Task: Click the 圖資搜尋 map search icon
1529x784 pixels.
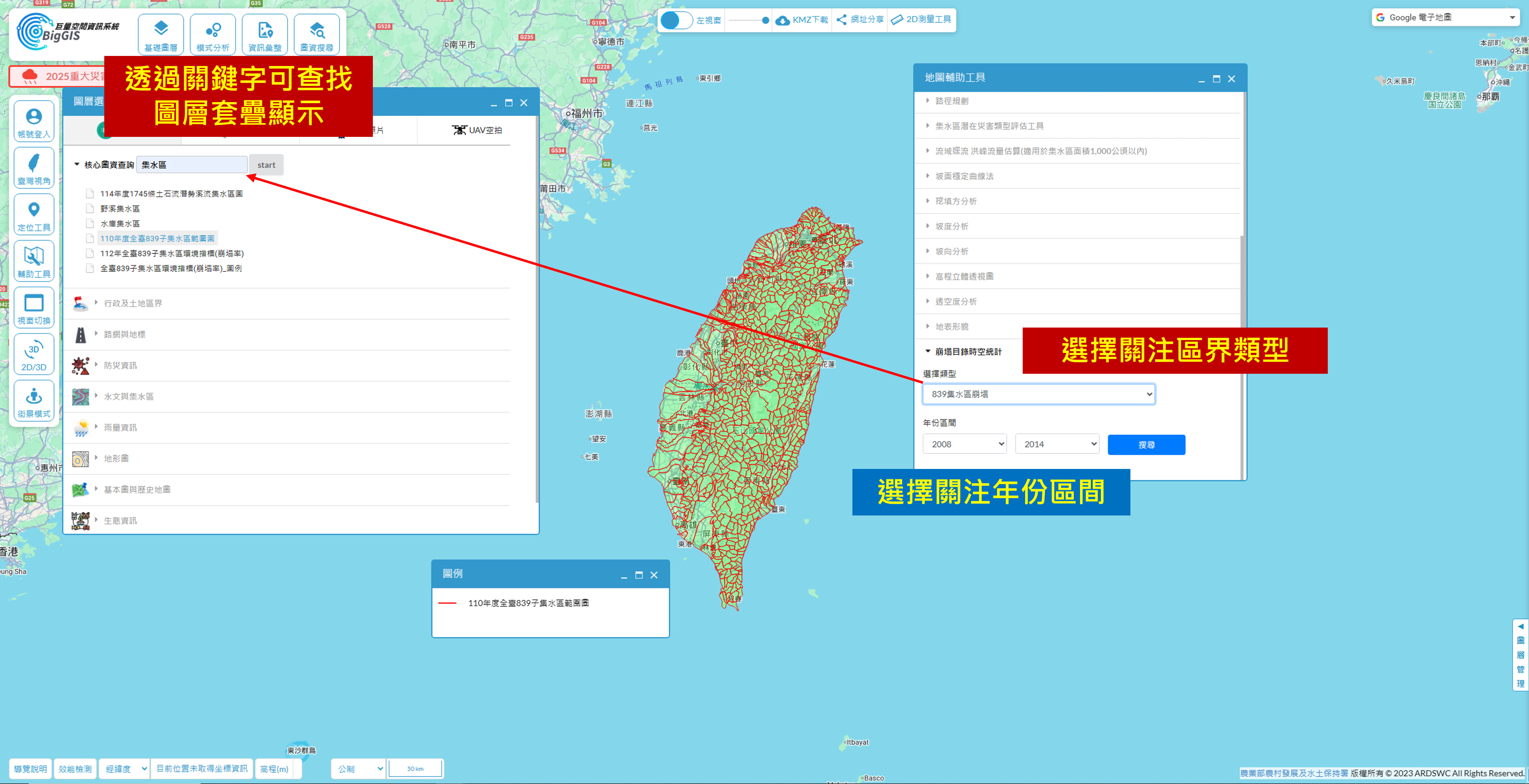Action: [316, 34]
